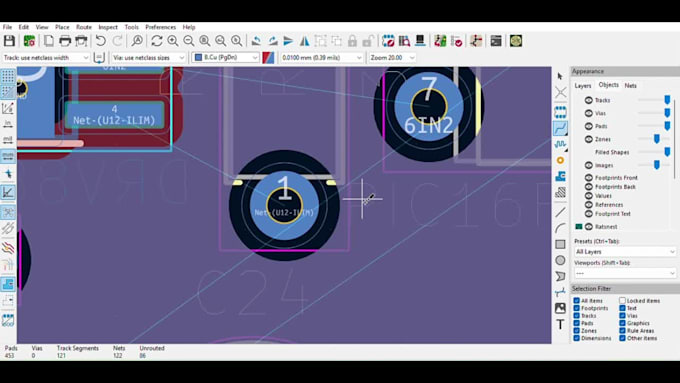
Task: Open the Presets All Layers dropdown
Action: pos(624,252)
